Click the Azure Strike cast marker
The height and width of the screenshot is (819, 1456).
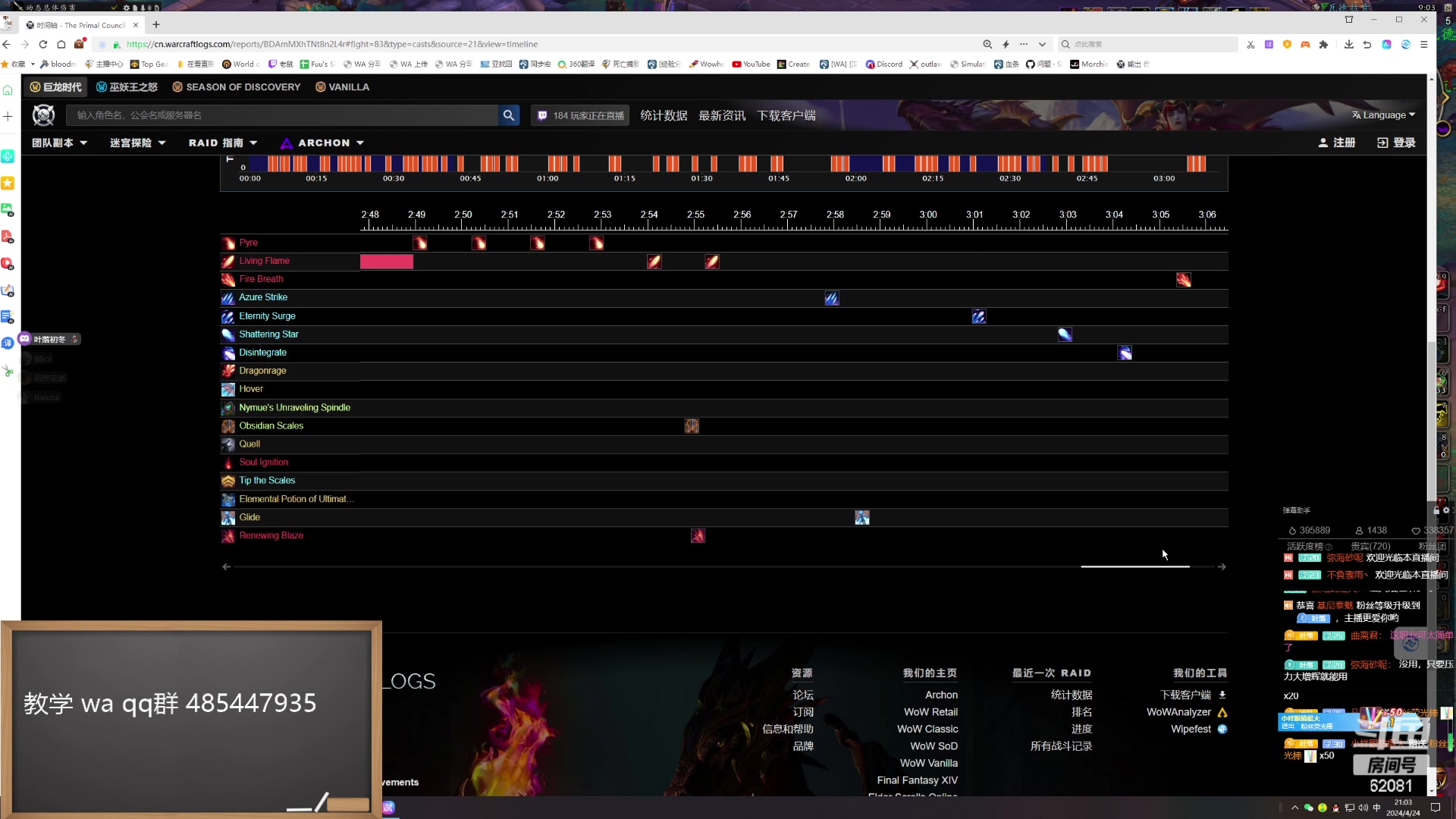pyautogui.click(x=831, y=298)
